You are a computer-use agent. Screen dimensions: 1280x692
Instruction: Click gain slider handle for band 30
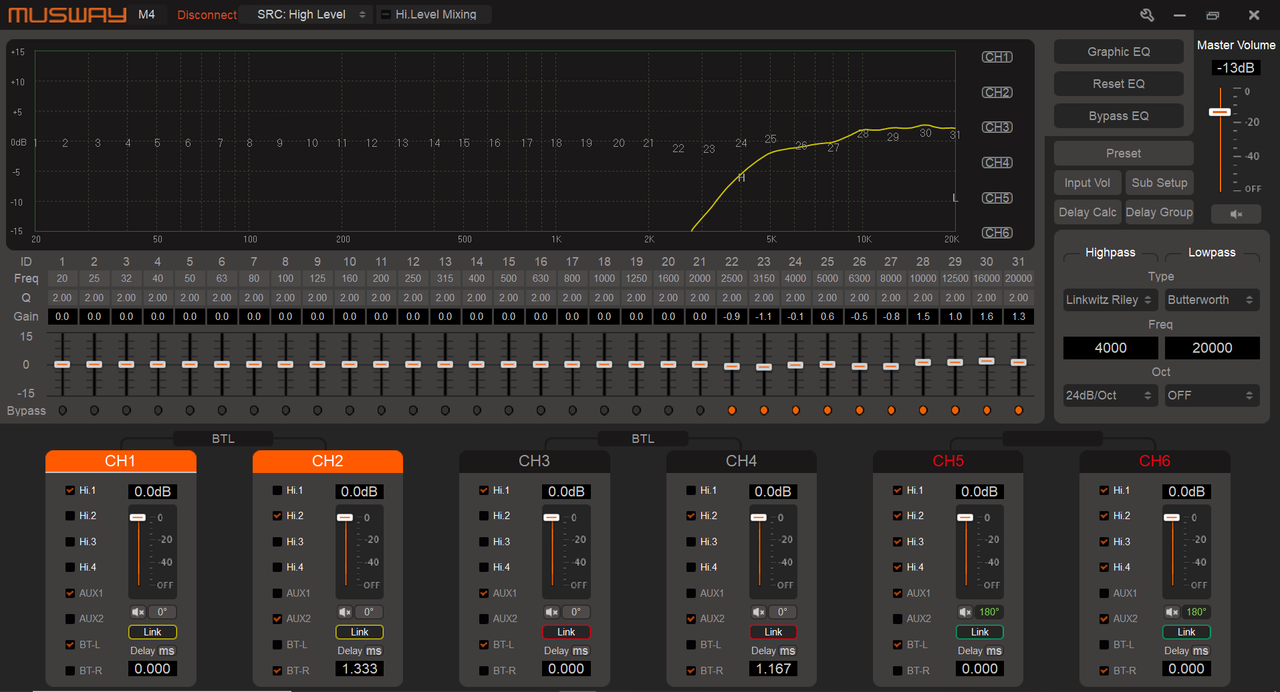tap(986, 361)
